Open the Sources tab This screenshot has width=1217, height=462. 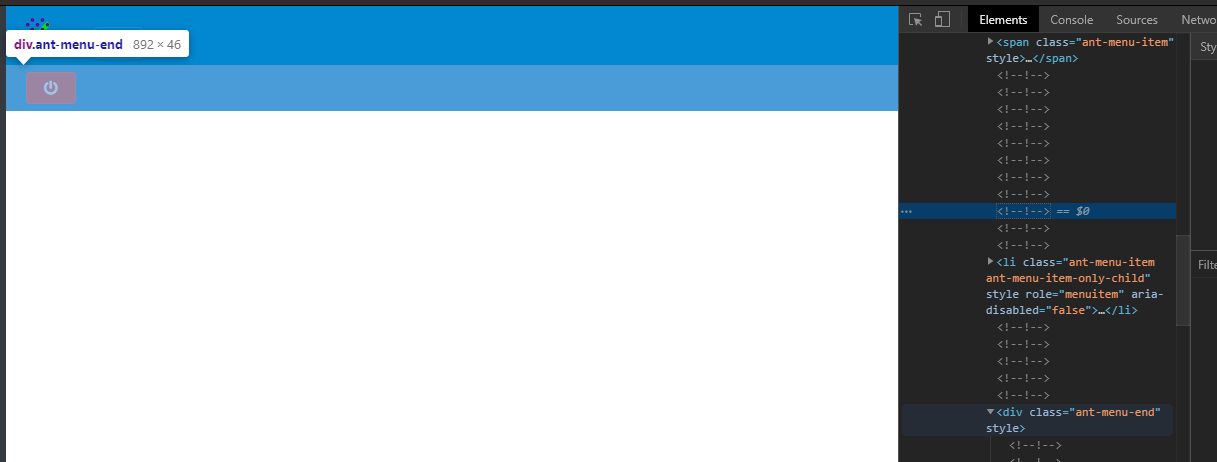point(1137,20)
